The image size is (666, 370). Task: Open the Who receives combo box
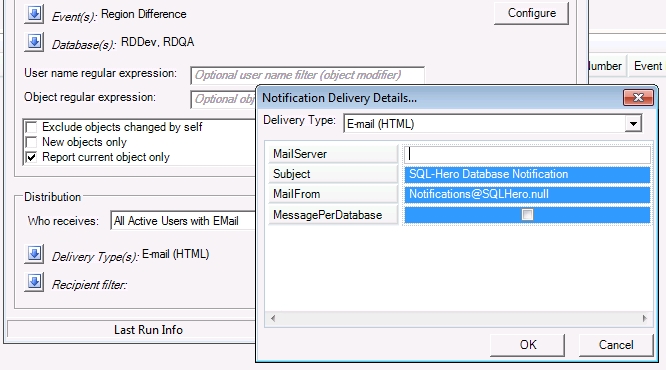click(x=183, y=221)
